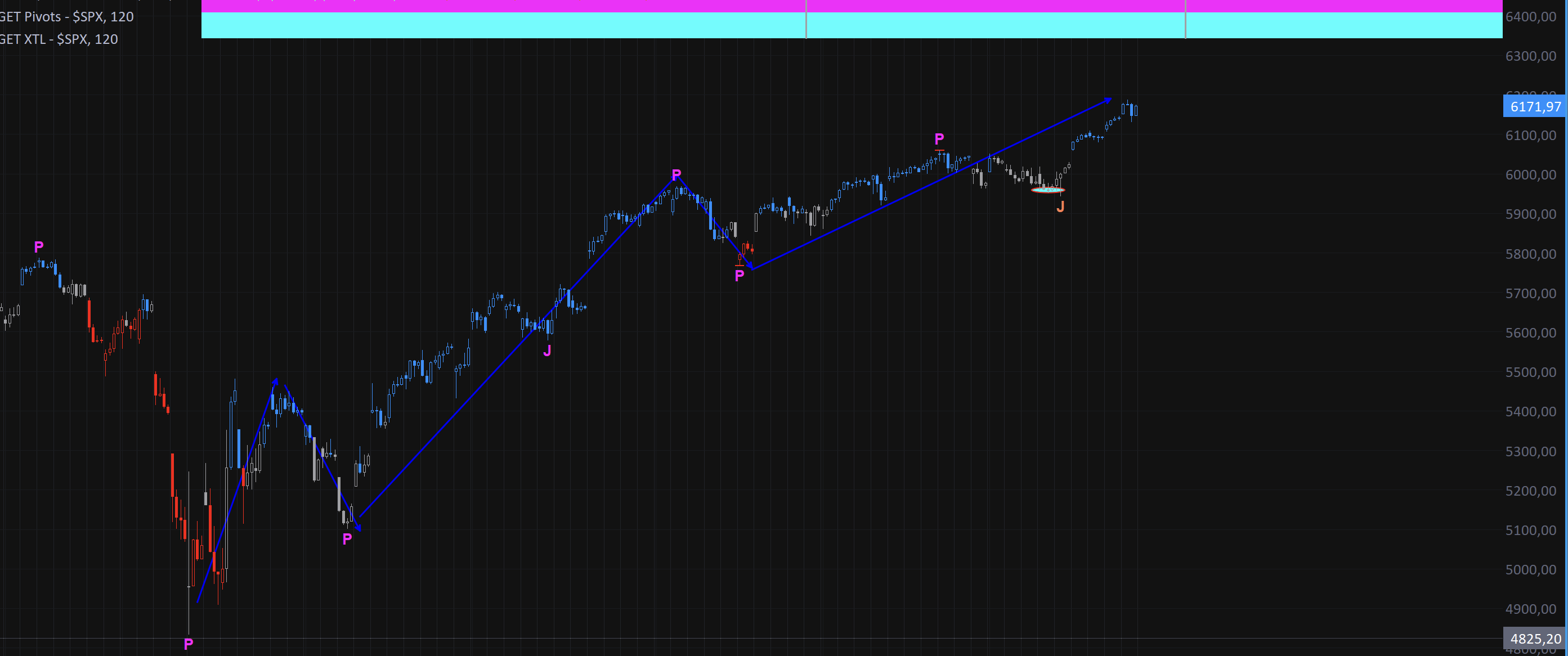Click the 4900,00 price axis label
1568x656 pixels.
pos(1530,609)
